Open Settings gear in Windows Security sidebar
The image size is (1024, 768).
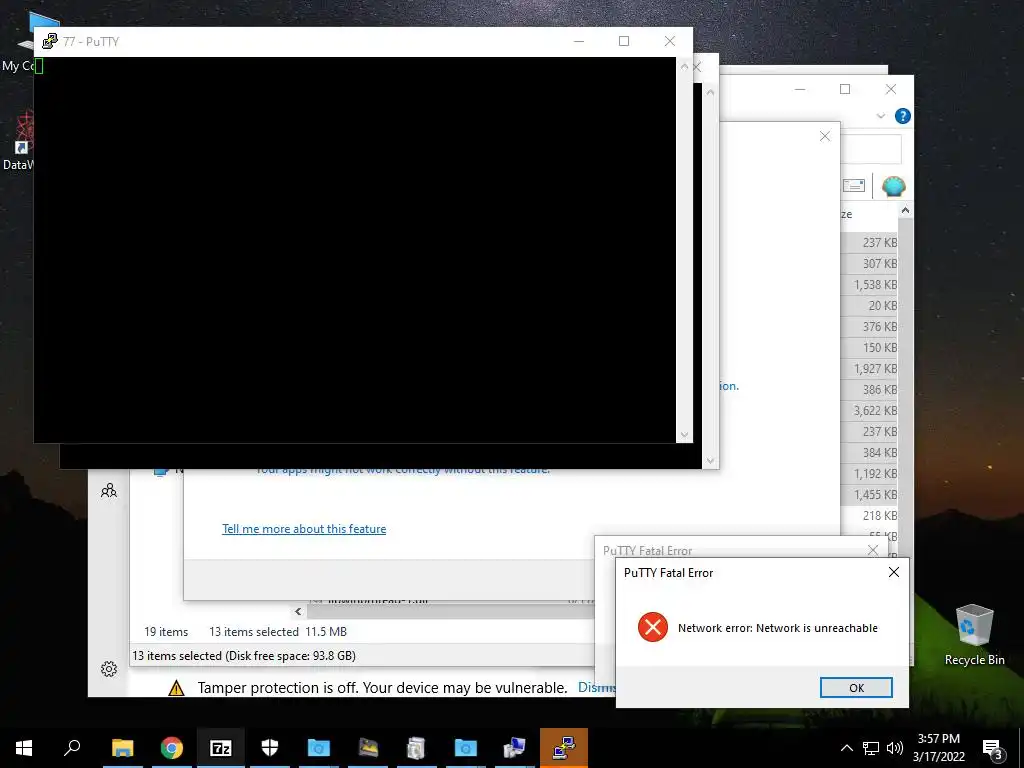tap(109, 669)
